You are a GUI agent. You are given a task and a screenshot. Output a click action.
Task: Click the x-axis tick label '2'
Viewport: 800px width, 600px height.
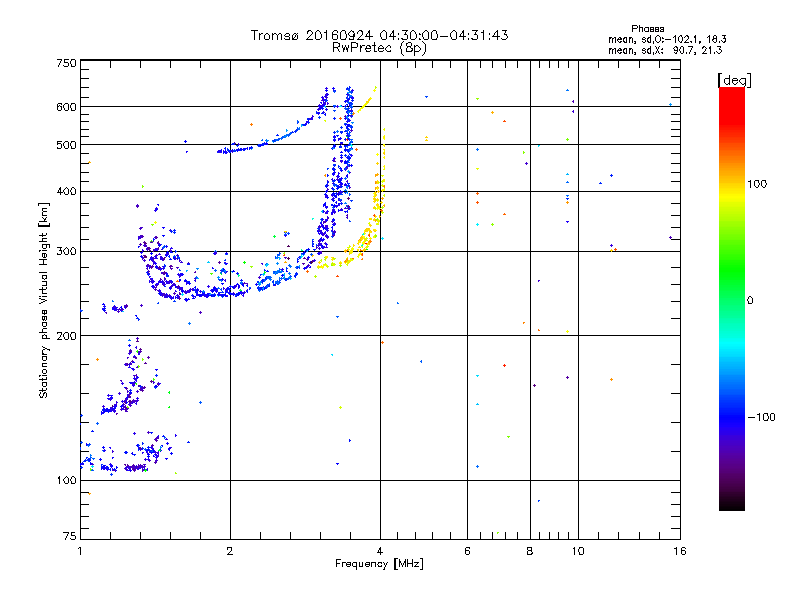point(230,551)
